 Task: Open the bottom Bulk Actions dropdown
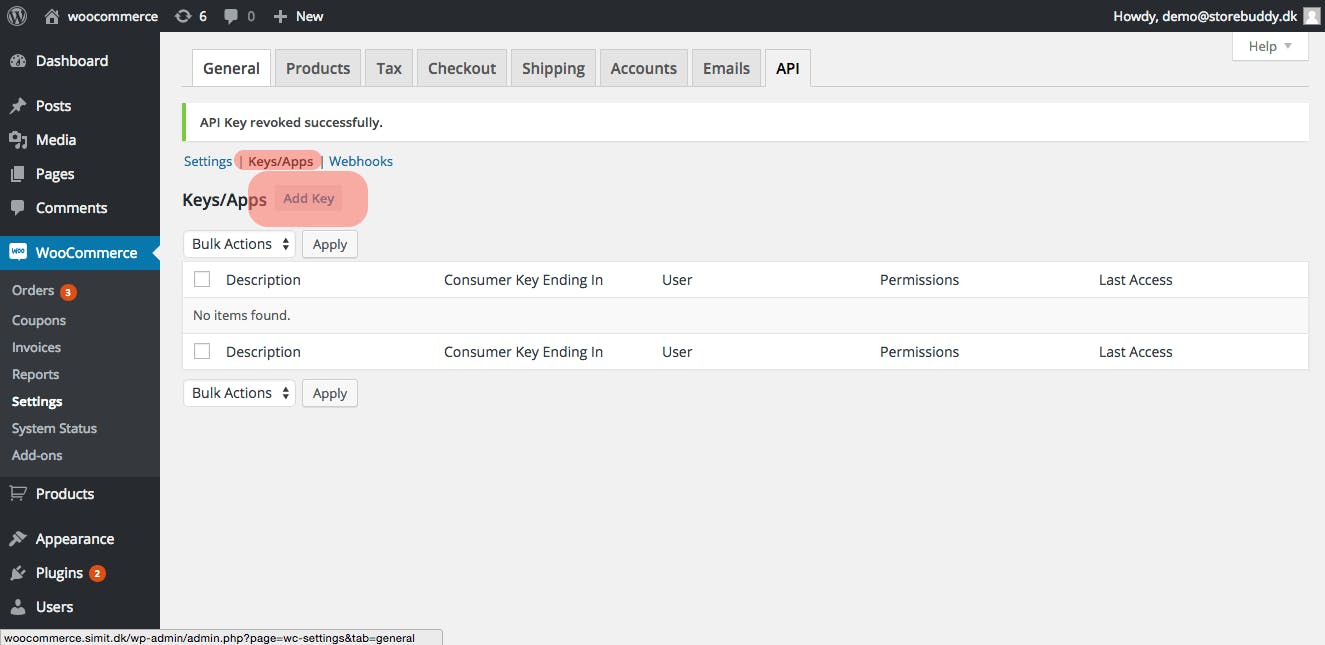239,393
